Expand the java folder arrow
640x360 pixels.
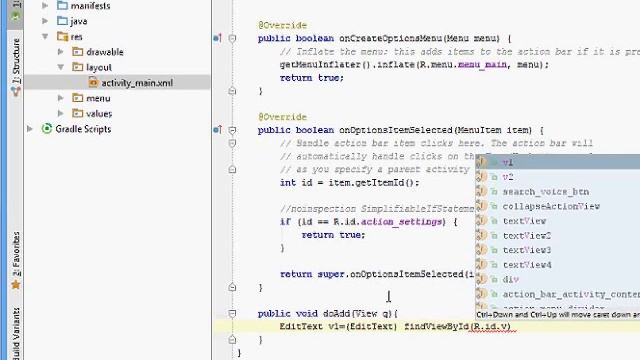pos(45,21)
